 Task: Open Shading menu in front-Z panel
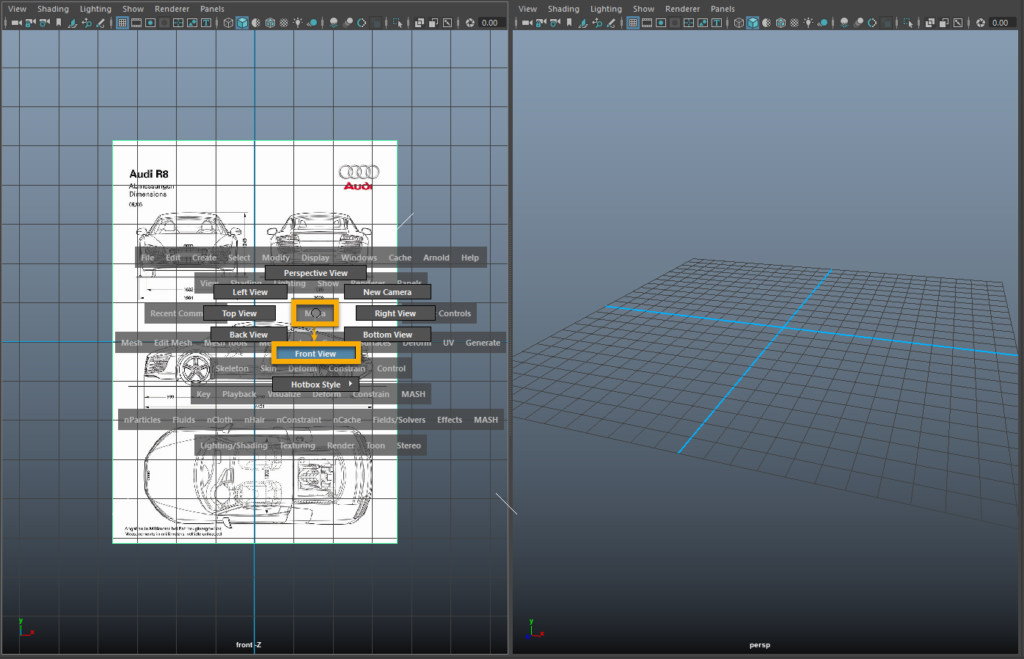click(x=53, y=8)
